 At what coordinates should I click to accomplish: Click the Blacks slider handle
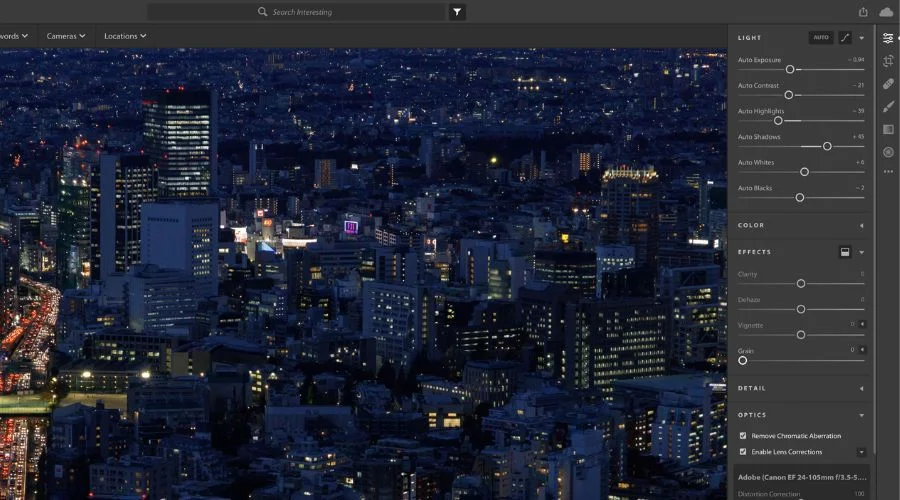800,197
